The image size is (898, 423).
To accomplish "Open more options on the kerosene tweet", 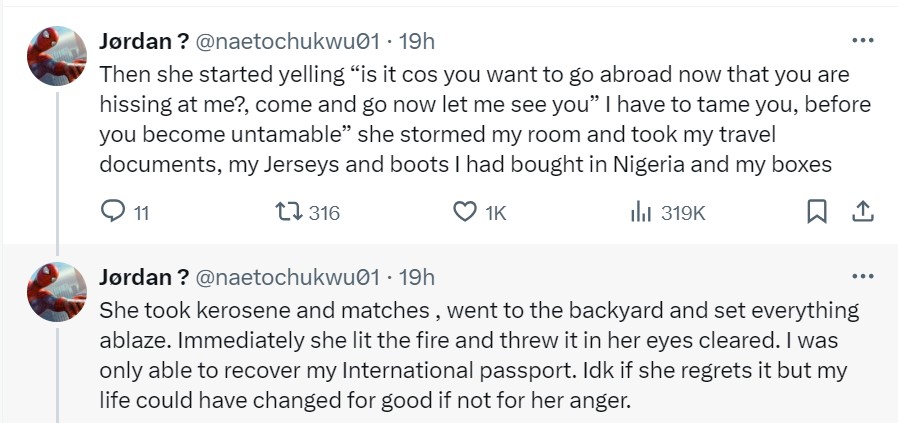I will coord(862,277).
